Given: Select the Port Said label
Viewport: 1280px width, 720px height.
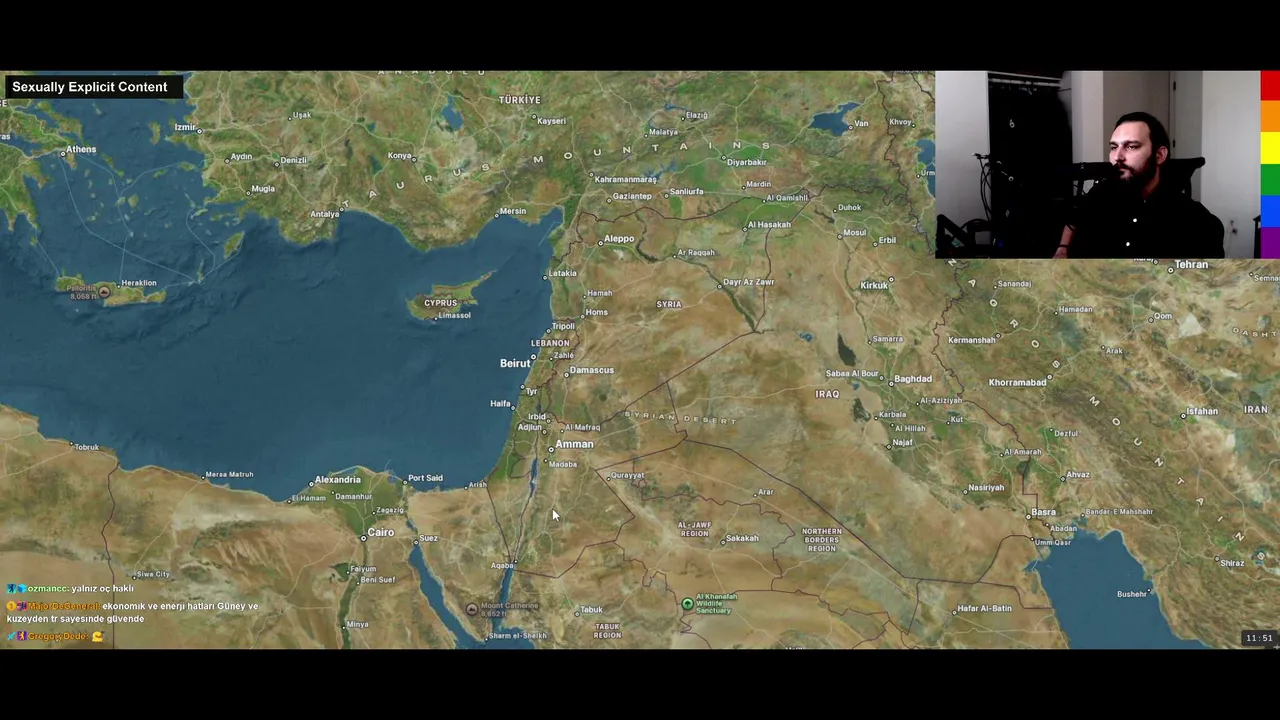Looking at the screenshot, I should click(x=426, y=478).
